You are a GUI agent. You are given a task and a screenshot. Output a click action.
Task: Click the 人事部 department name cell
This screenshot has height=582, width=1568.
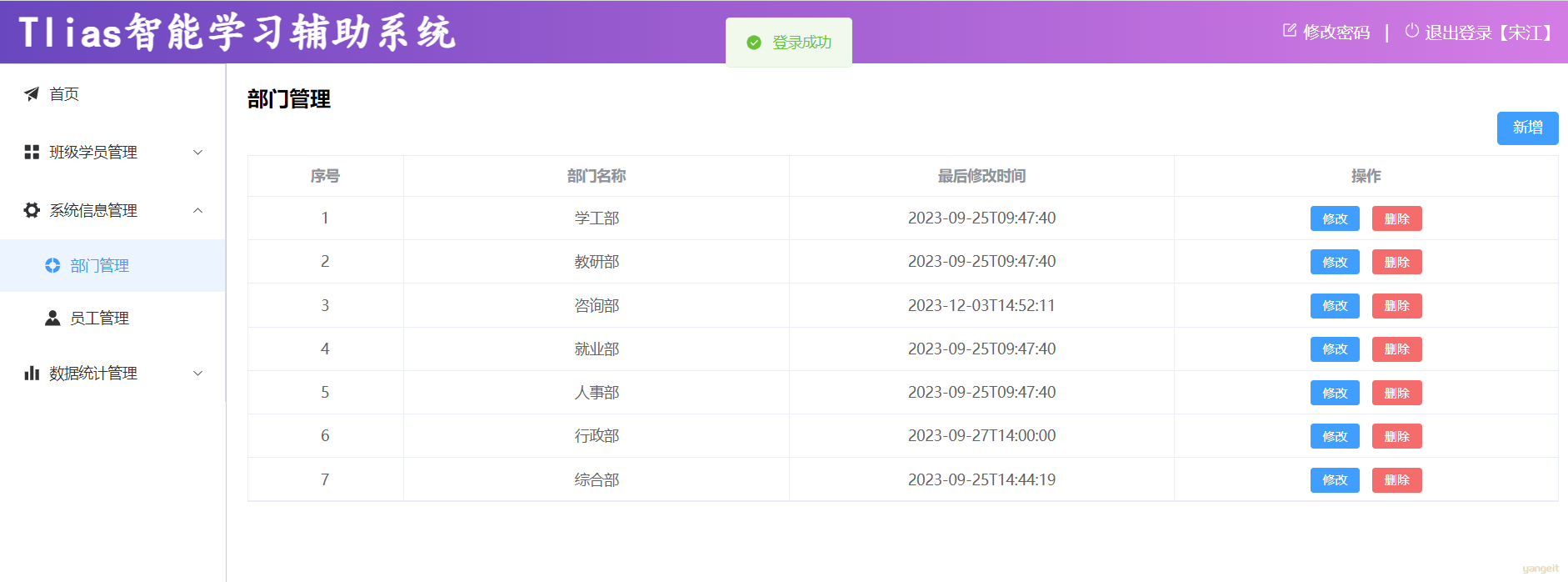point(597,393)
